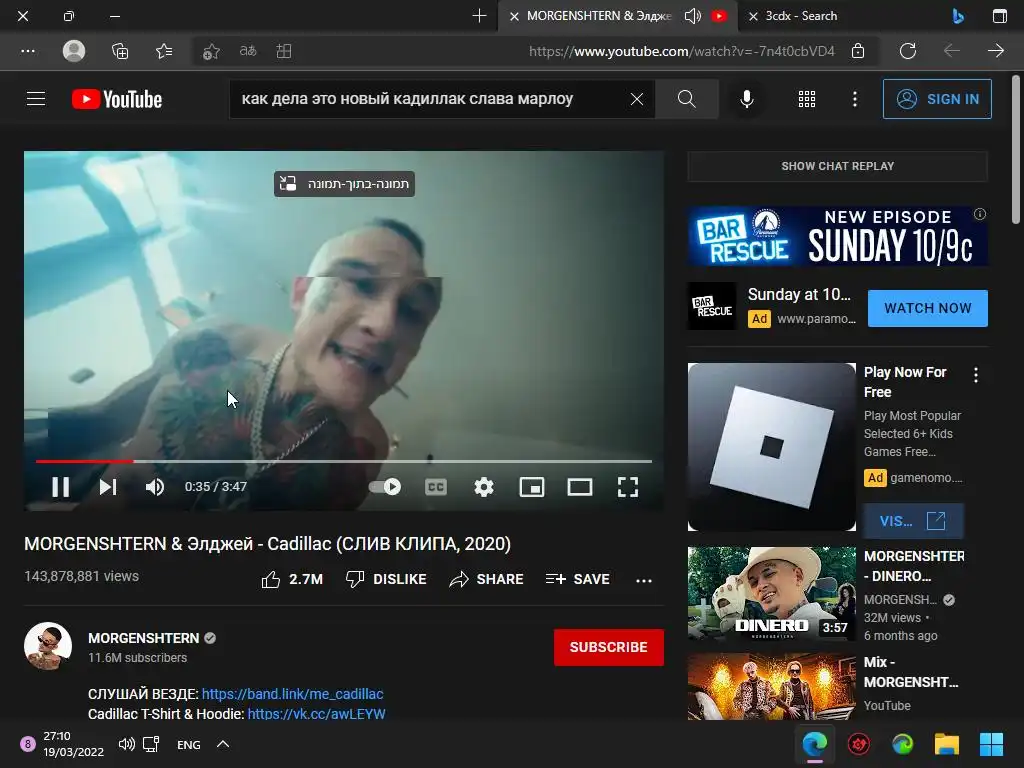Click the DISLIKE button

coord(386,579)
